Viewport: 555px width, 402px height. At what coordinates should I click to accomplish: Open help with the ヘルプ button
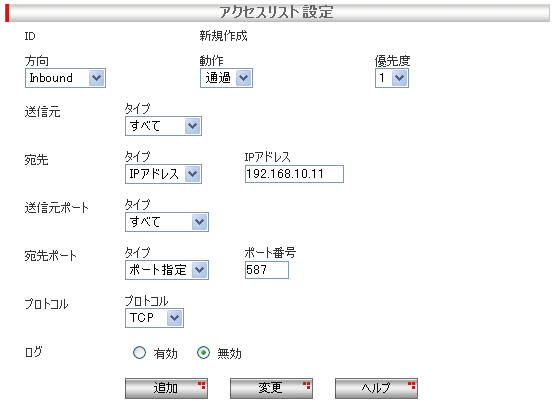point(376,388)
